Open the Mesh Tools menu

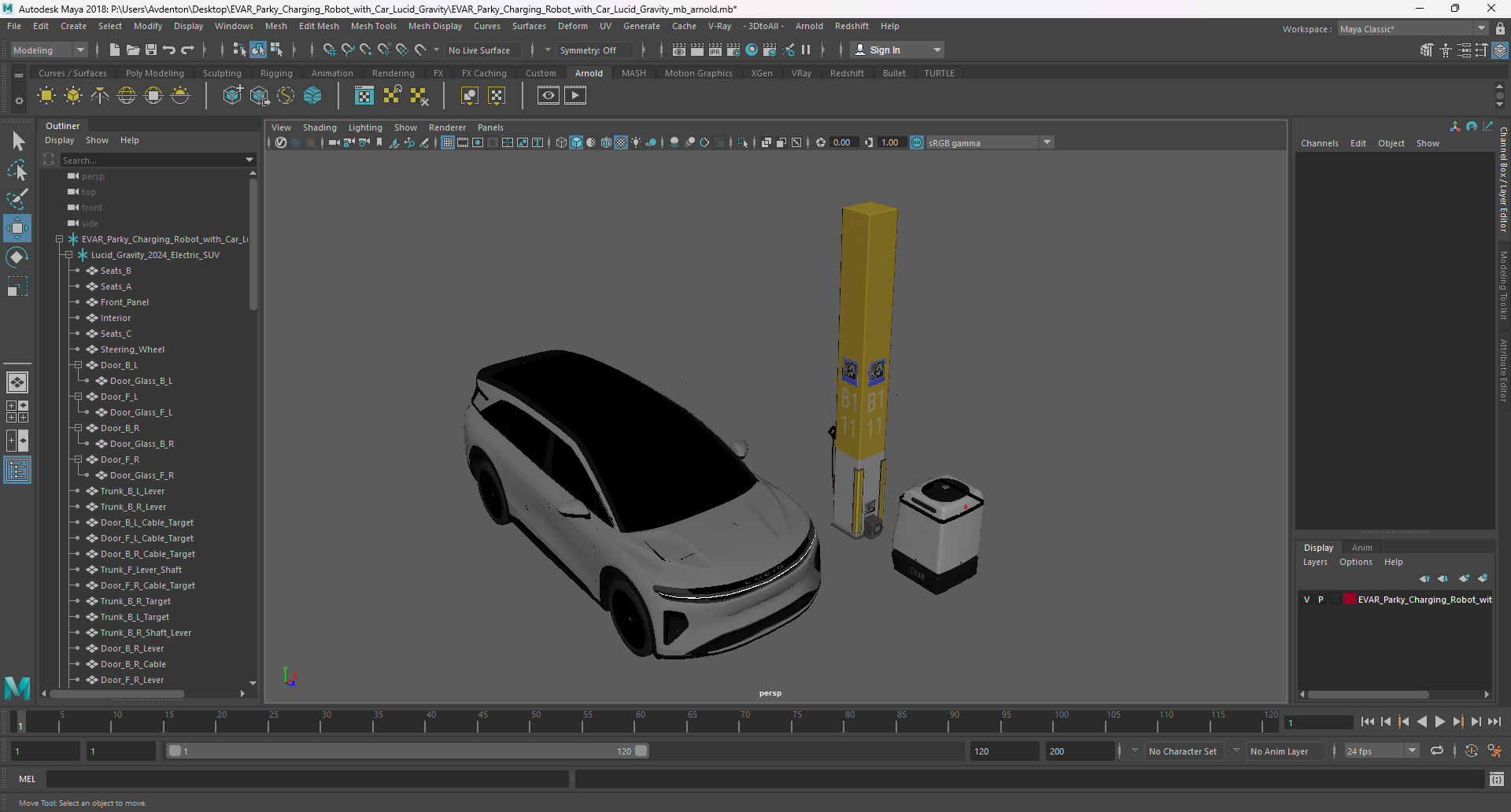point(373,26)
